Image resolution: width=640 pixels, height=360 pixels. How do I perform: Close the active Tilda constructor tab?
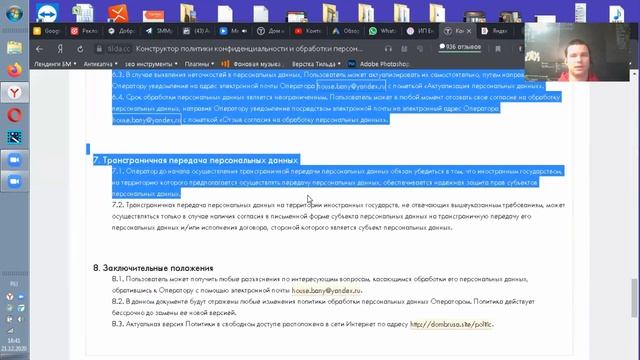click(469, 31)
